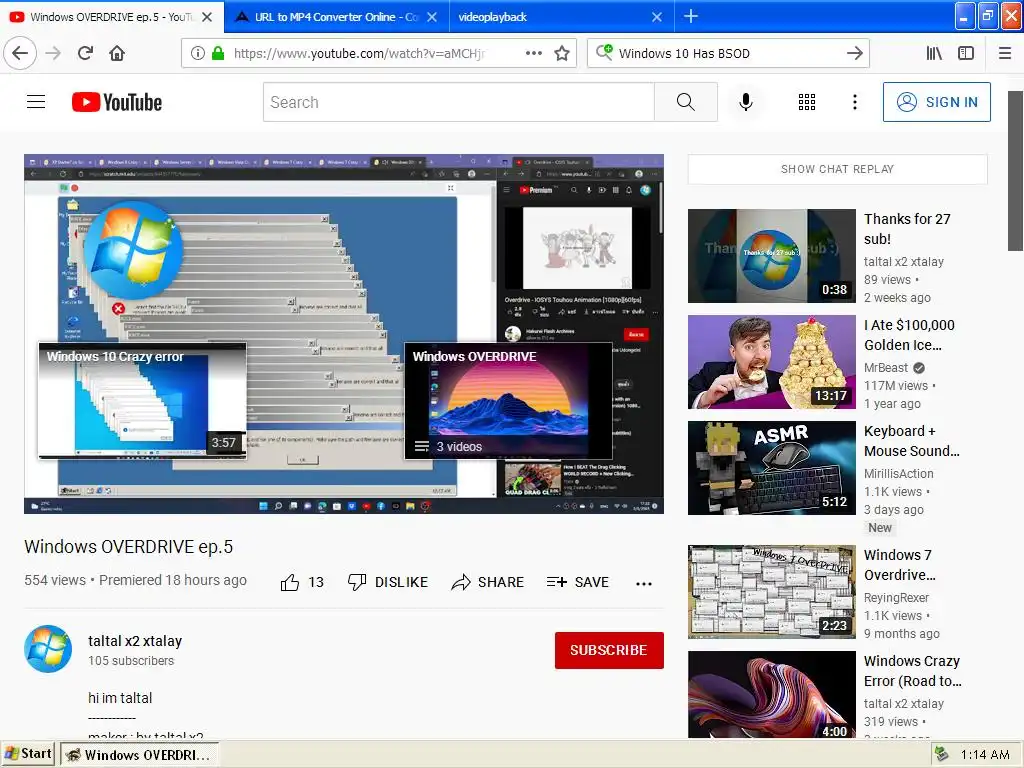This screenshot has height=768, width=1024.
Task: Click the I Ate $100,000 Golden Ice title
Action: 909,334
